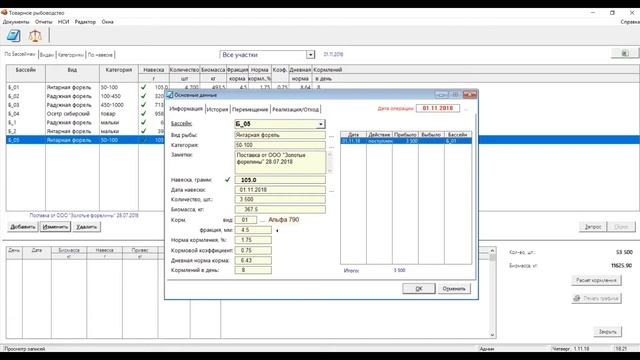Click the Заметки notes text area
This screenshot has height=360, width=640.
click(x=280, y=162)
